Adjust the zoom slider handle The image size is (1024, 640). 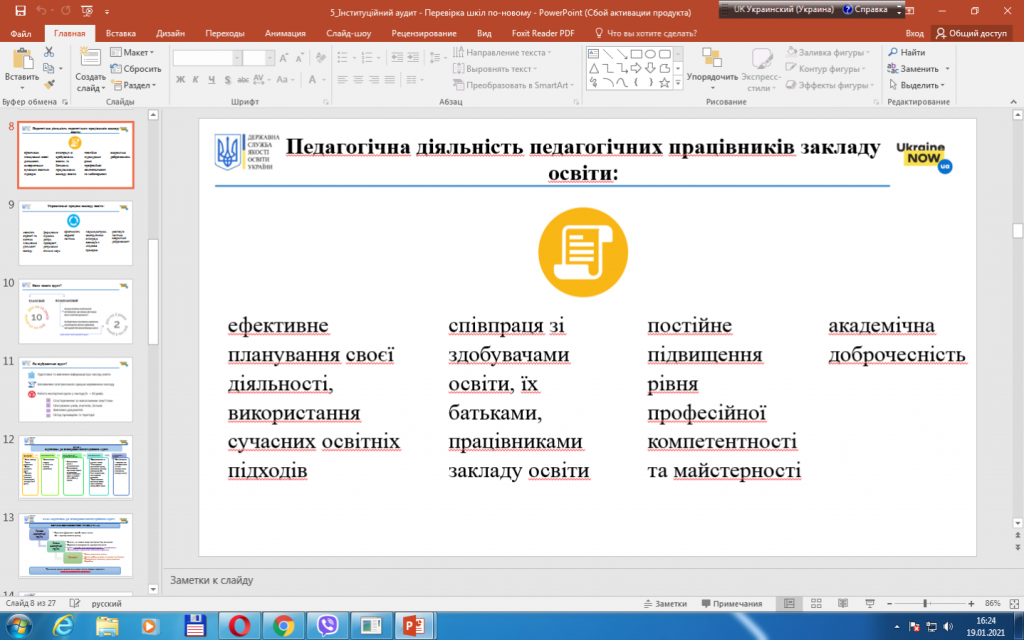925,604
